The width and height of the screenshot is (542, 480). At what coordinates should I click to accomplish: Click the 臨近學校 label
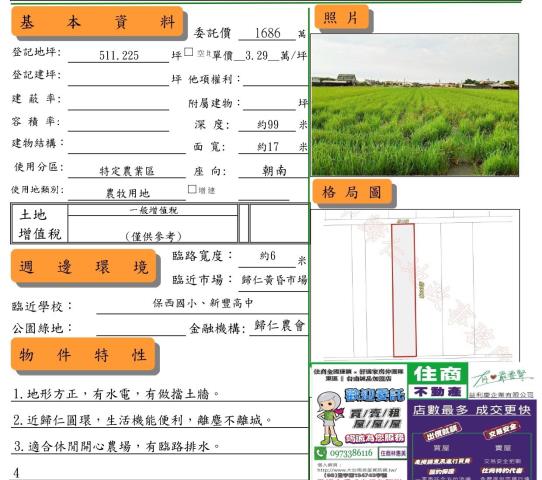click(42, 306)
